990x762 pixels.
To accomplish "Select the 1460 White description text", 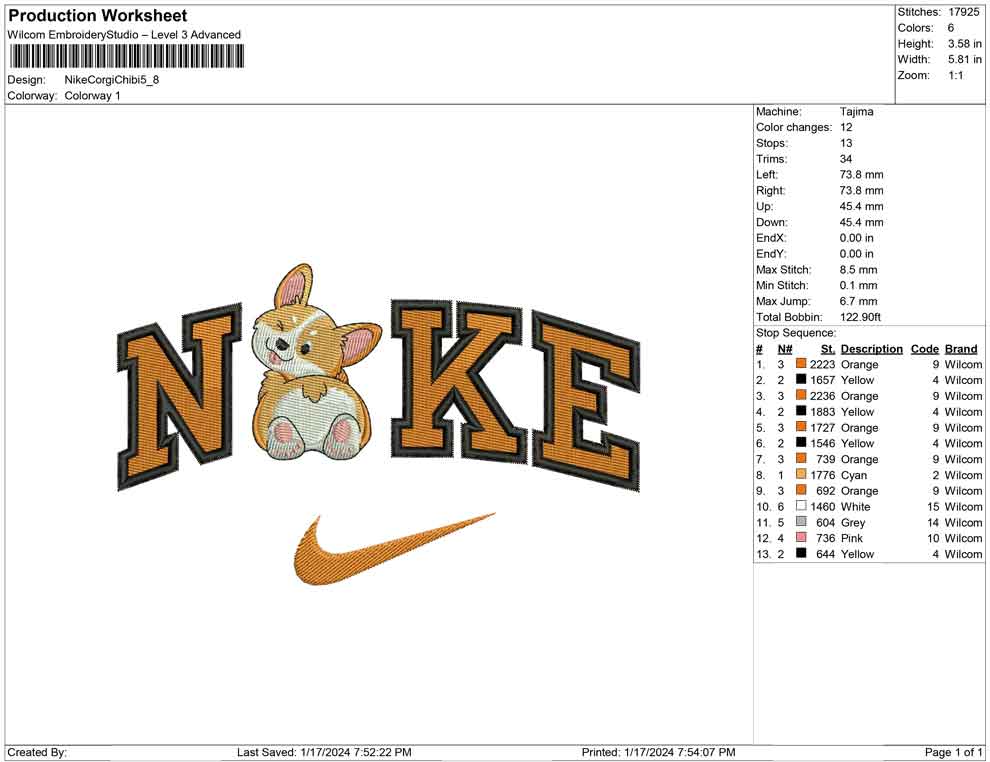I will (856, 506).
